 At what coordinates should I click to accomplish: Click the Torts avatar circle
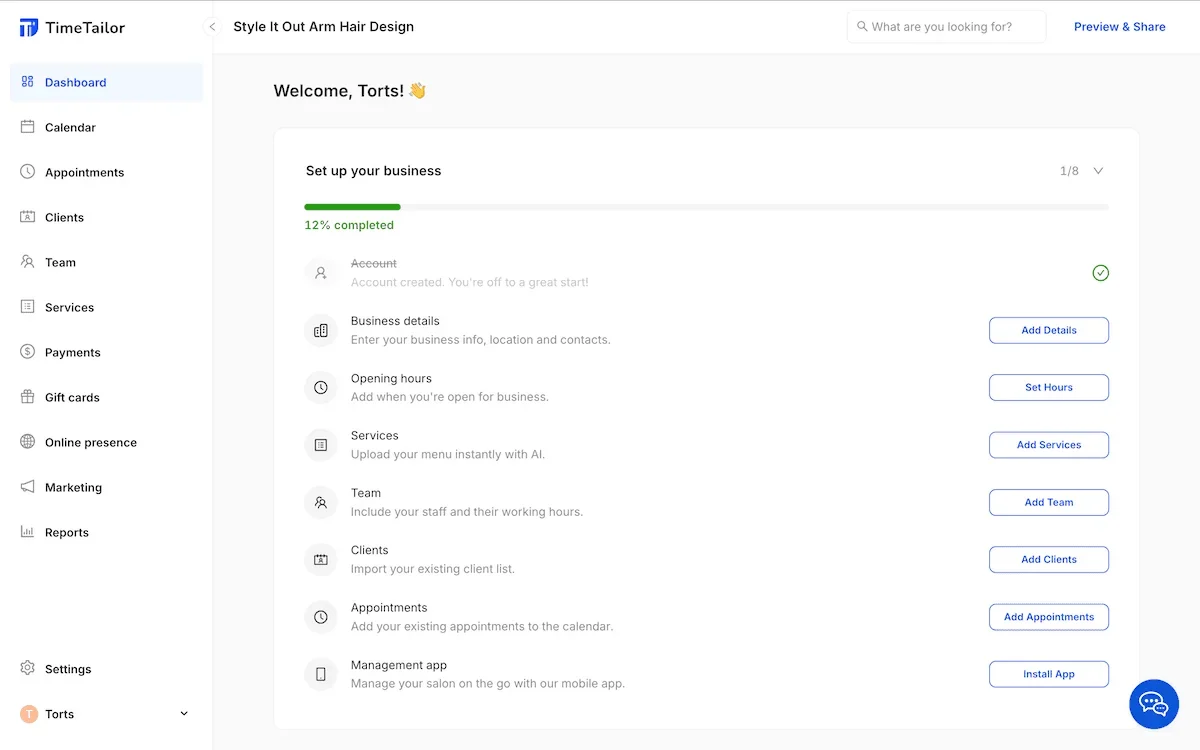click(x=28, y=714)
